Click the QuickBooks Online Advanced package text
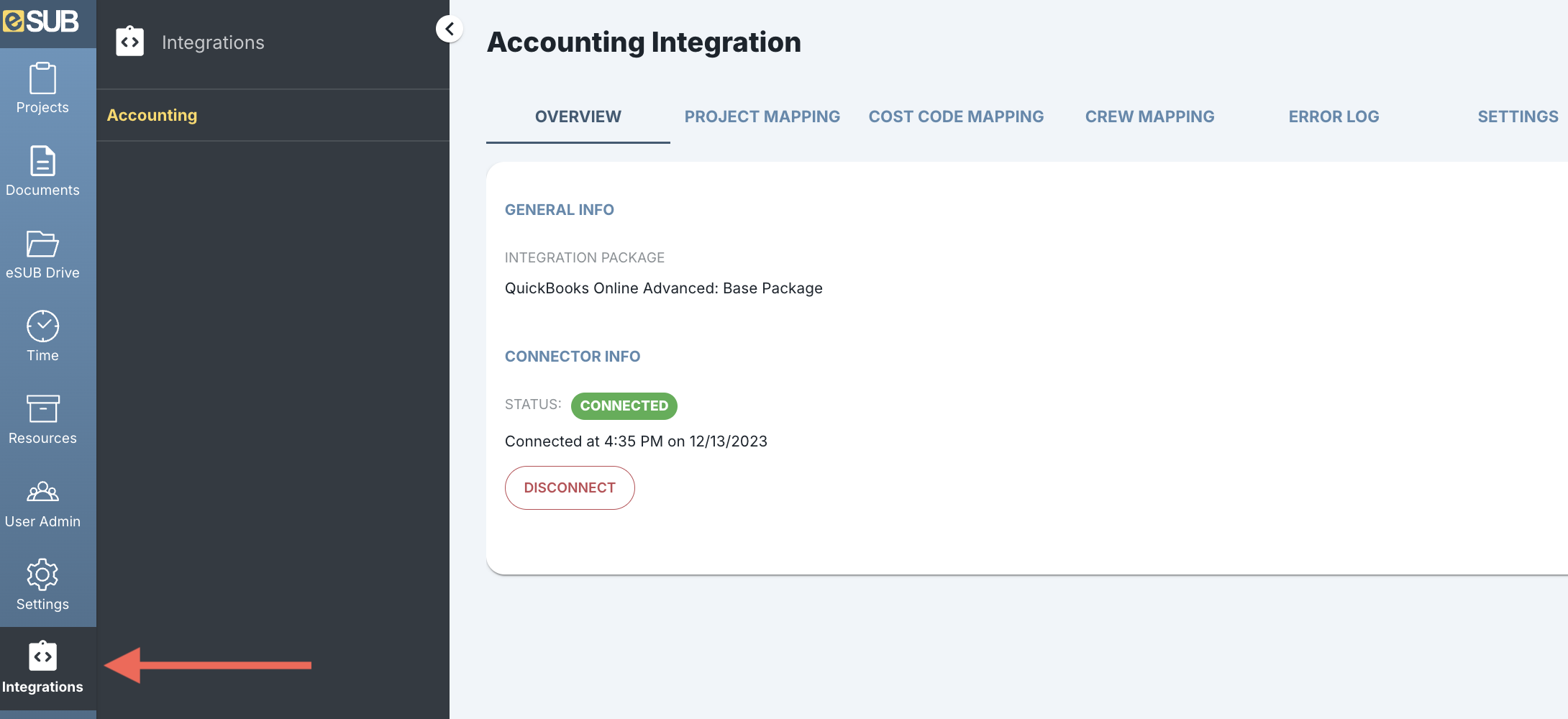This screenshot has width=1568, height=719. pyautogui.click(x=663, y=288)
